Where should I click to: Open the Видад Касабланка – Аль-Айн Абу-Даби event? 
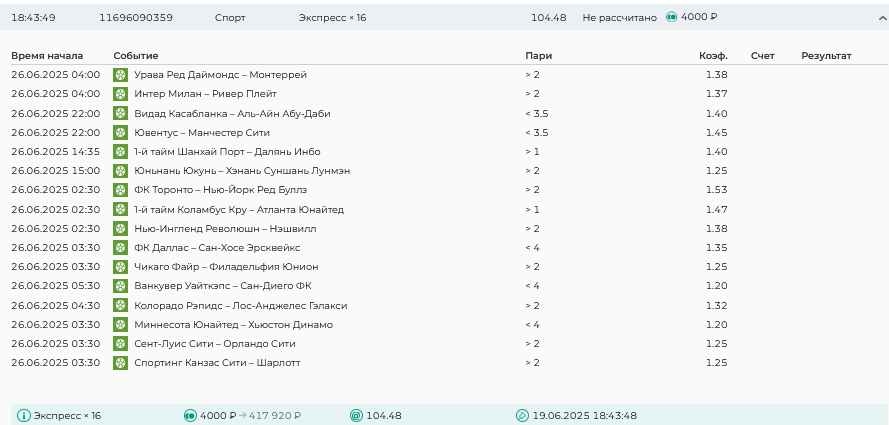click(232, 114)
